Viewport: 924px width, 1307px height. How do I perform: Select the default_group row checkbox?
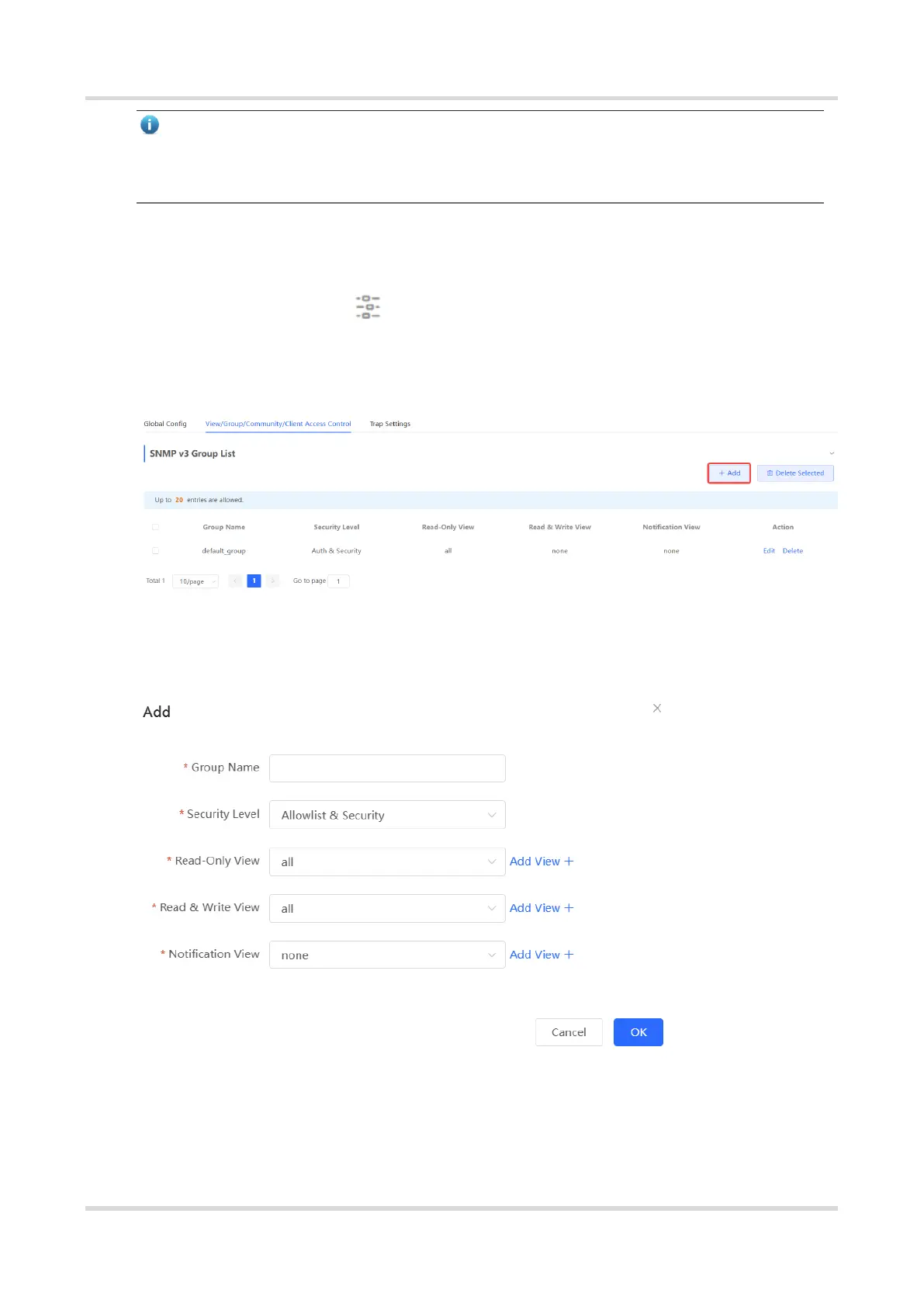coord(155,551)
